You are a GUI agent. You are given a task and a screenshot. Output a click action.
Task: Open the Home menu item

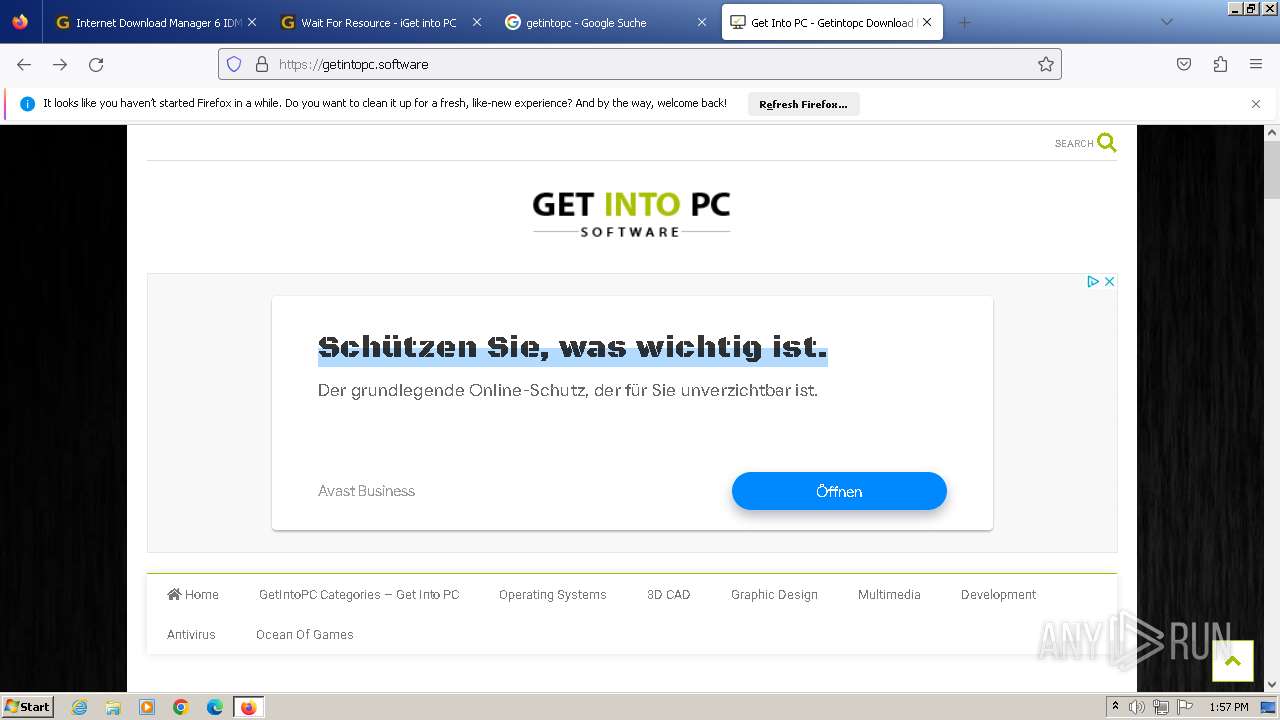pos(193,594)
